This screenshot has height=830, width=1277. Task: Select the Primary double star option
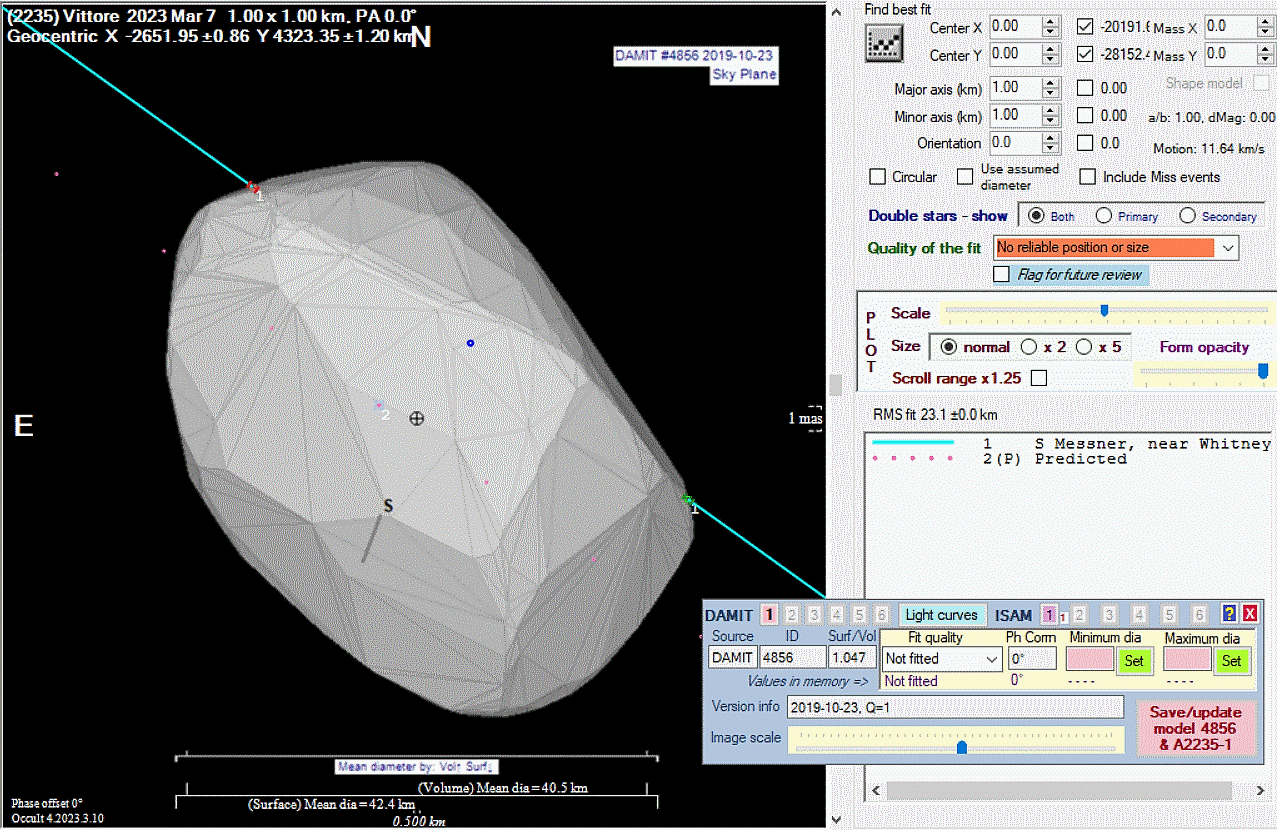(1104, 216)
